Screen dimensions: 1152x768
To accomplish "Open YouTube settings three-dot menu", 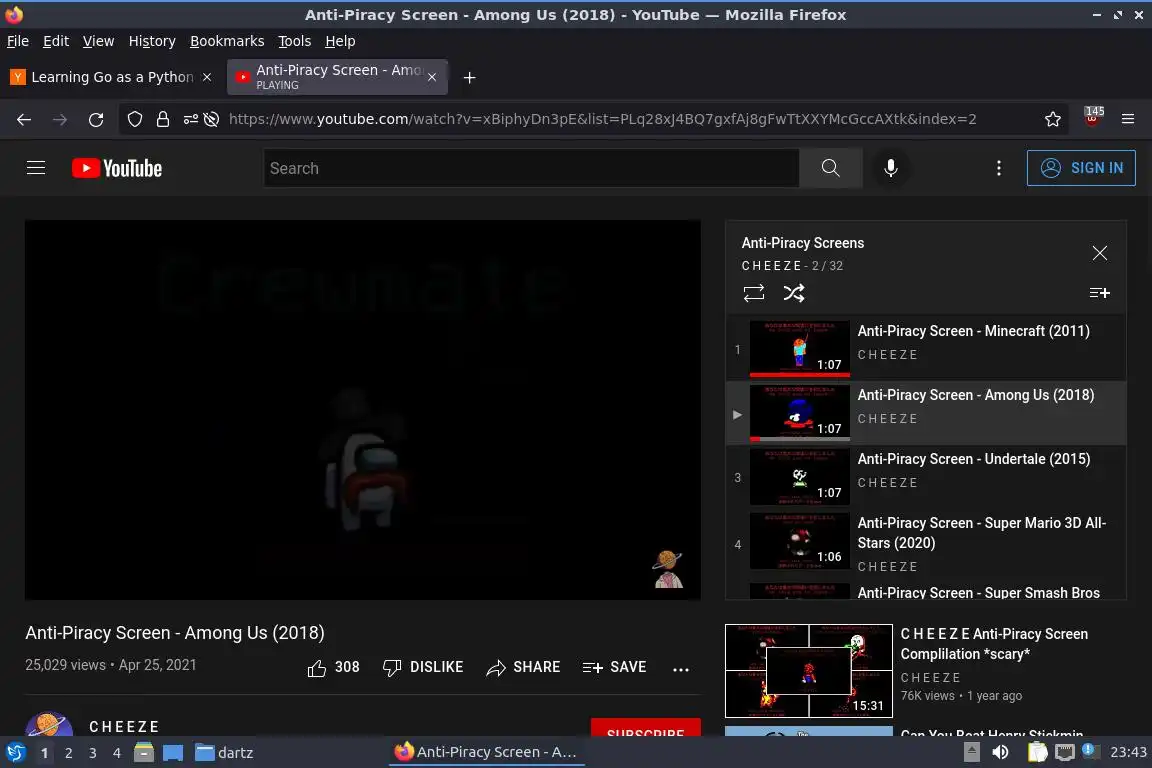I will click(998, 168).
